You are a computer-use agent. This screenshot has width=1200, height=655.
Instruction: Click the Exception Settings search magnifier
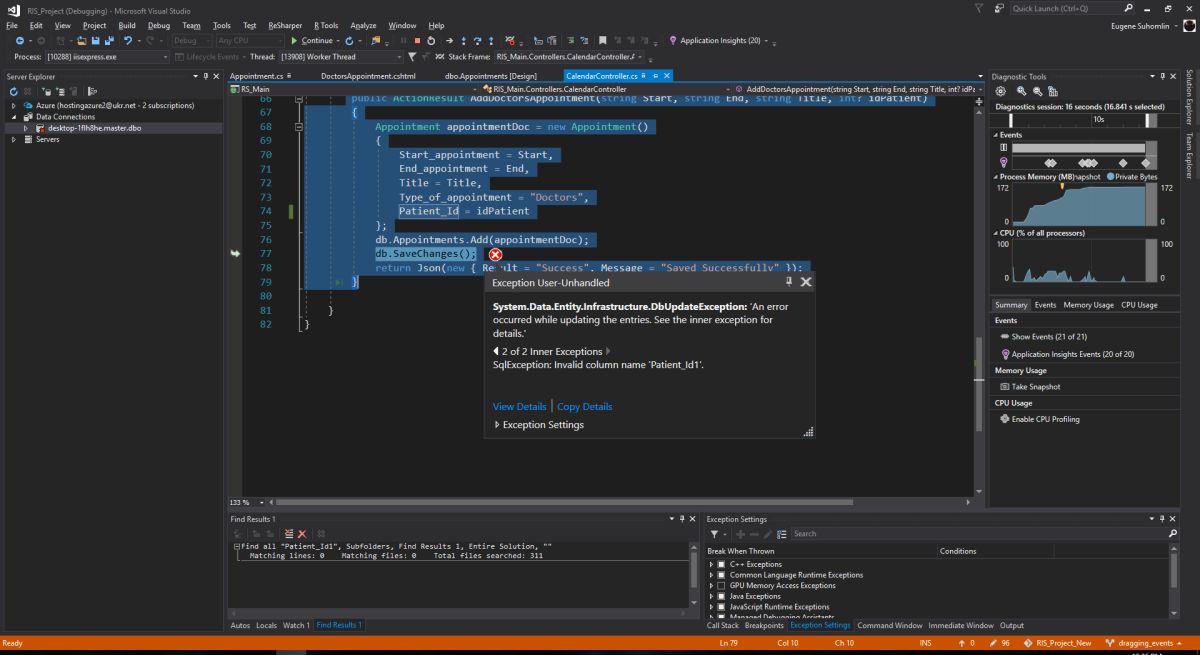point(1173,534)
